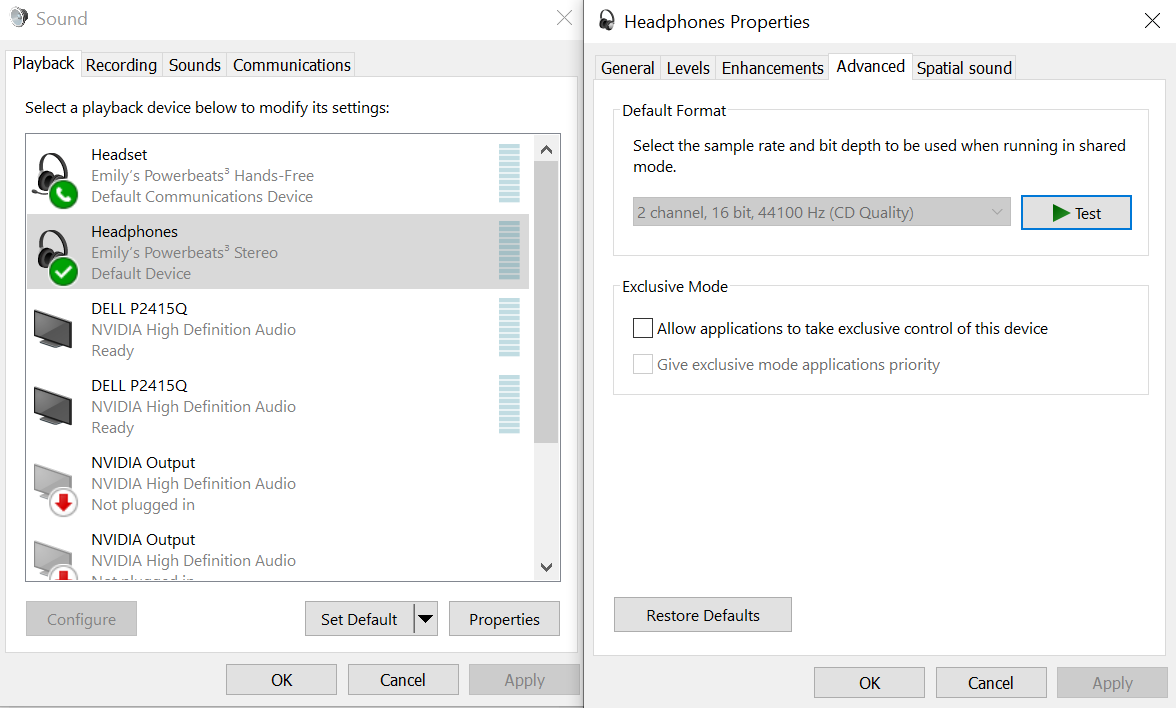Switch to the Recording tab
Image resolution: width=1176 pixels, height=708 pixels.
click(x=121, y=65)
